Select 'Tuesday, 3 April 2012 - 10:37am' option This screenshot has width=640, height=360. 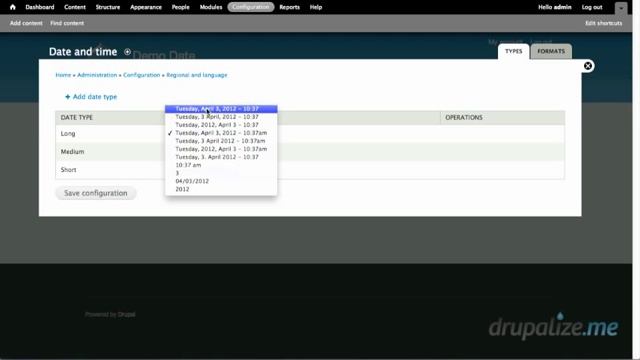click(x=221, y=141)
